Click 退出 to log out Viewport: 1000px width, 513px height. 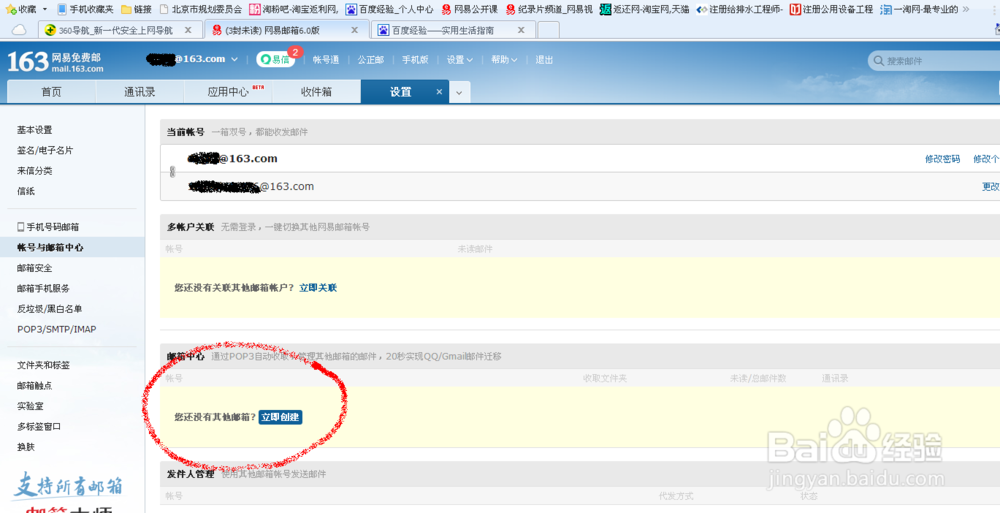[x=544, y=59]
